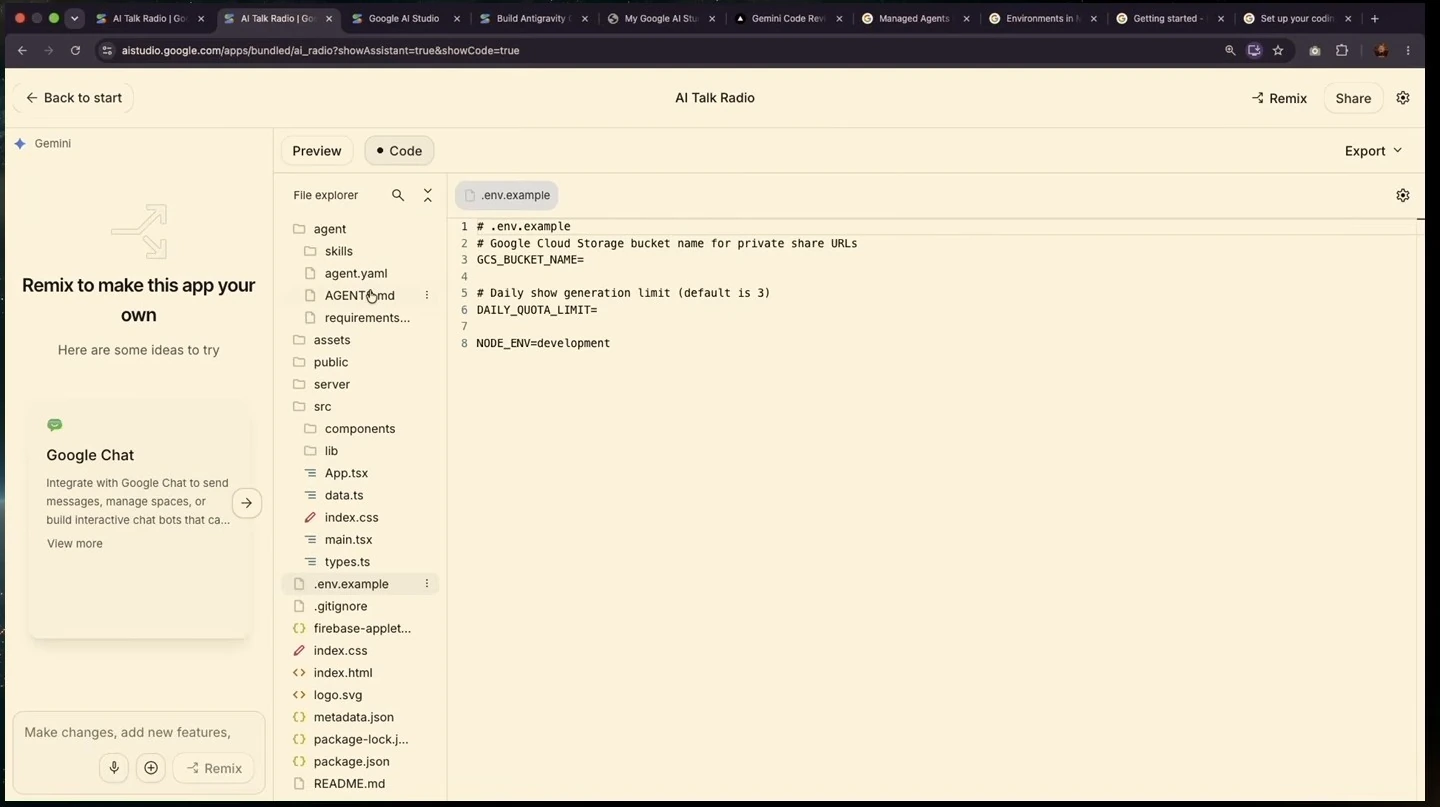1440x807 pixels.
Task: Bookmark this page with the star icon
Action: (x=1278, y=50)
